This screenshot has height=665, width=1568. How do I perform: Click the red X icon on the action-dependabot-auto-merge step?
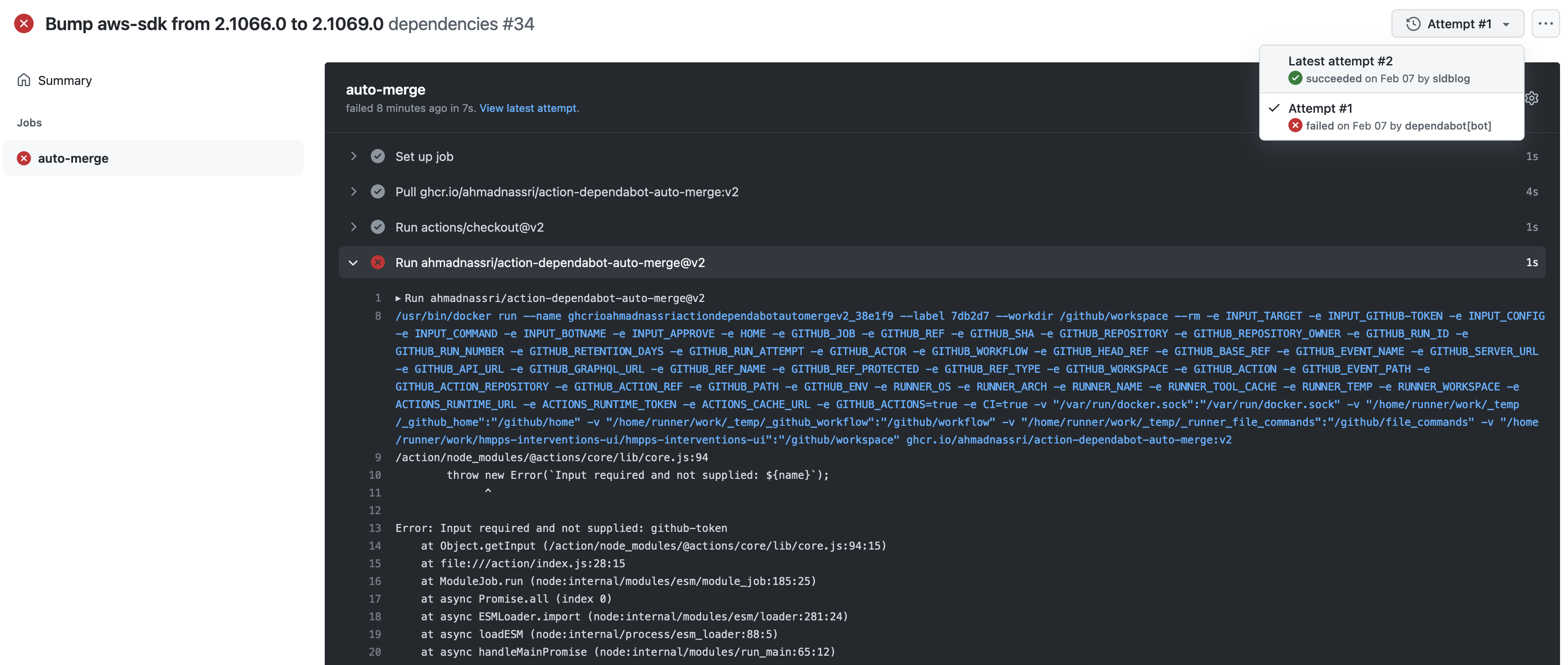[378, 262]
